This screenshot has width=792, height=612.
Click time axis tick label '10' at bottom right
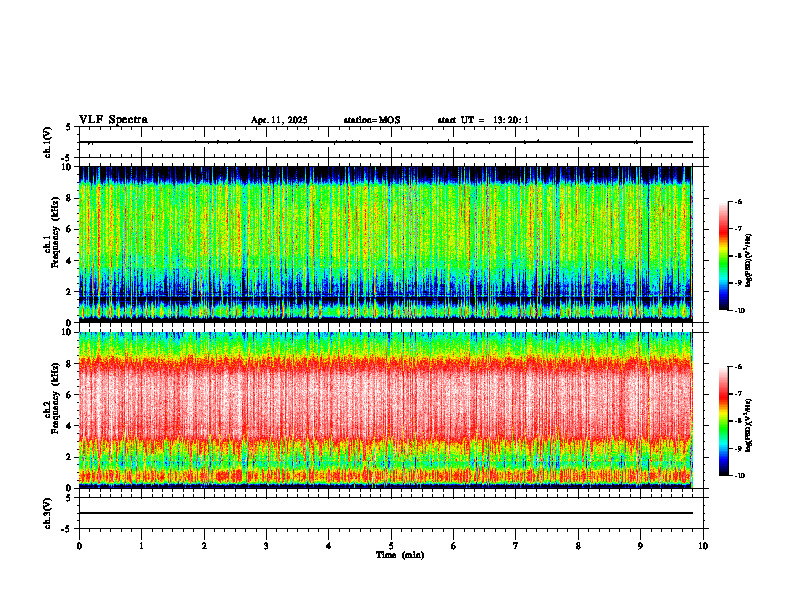click(703, 546)
